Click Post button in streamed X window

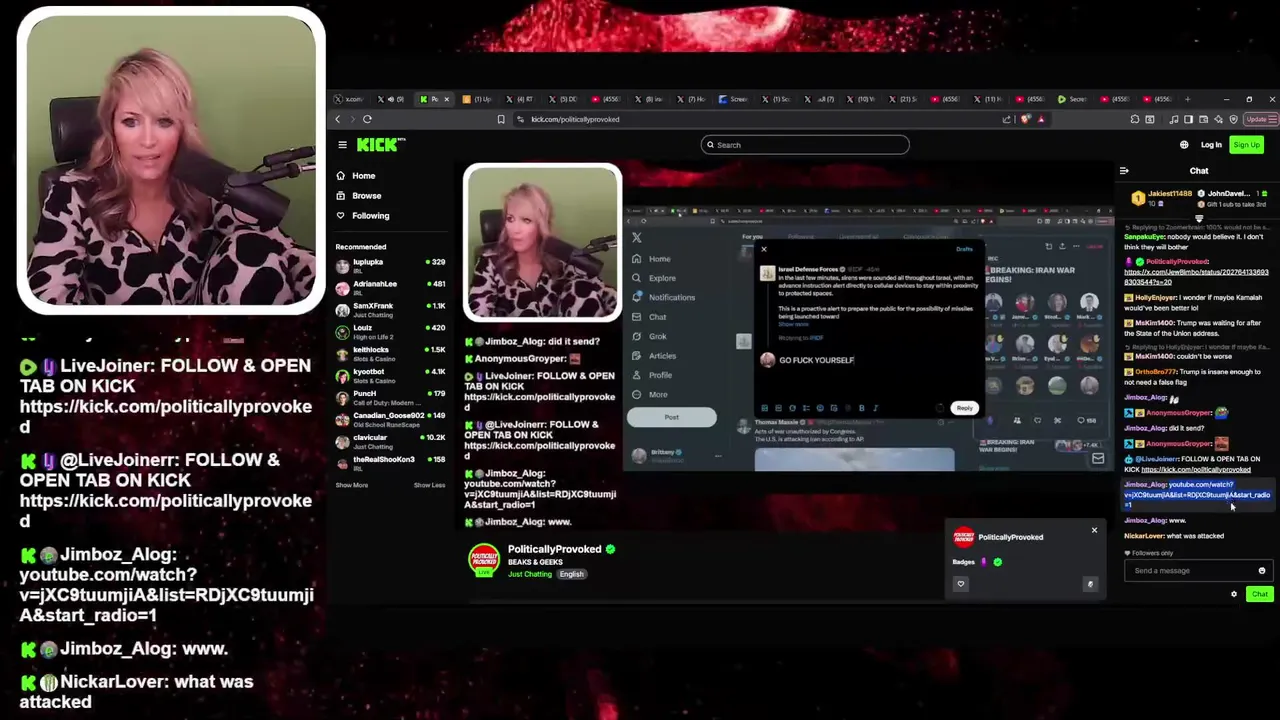[x=671, y=417]
